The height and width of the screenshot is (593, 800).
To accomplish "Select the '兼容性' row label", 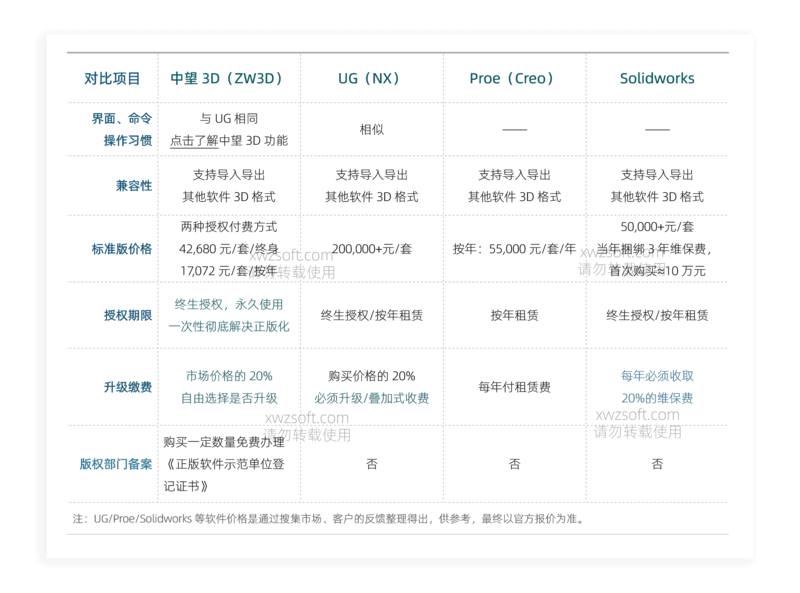I will coord(134,186).
